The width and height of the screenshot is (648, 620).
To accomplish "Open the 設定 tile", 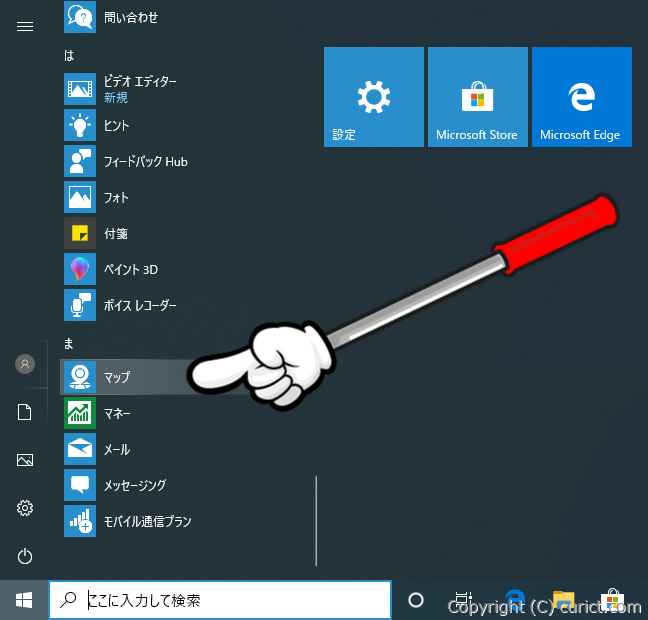I will 374,97.
